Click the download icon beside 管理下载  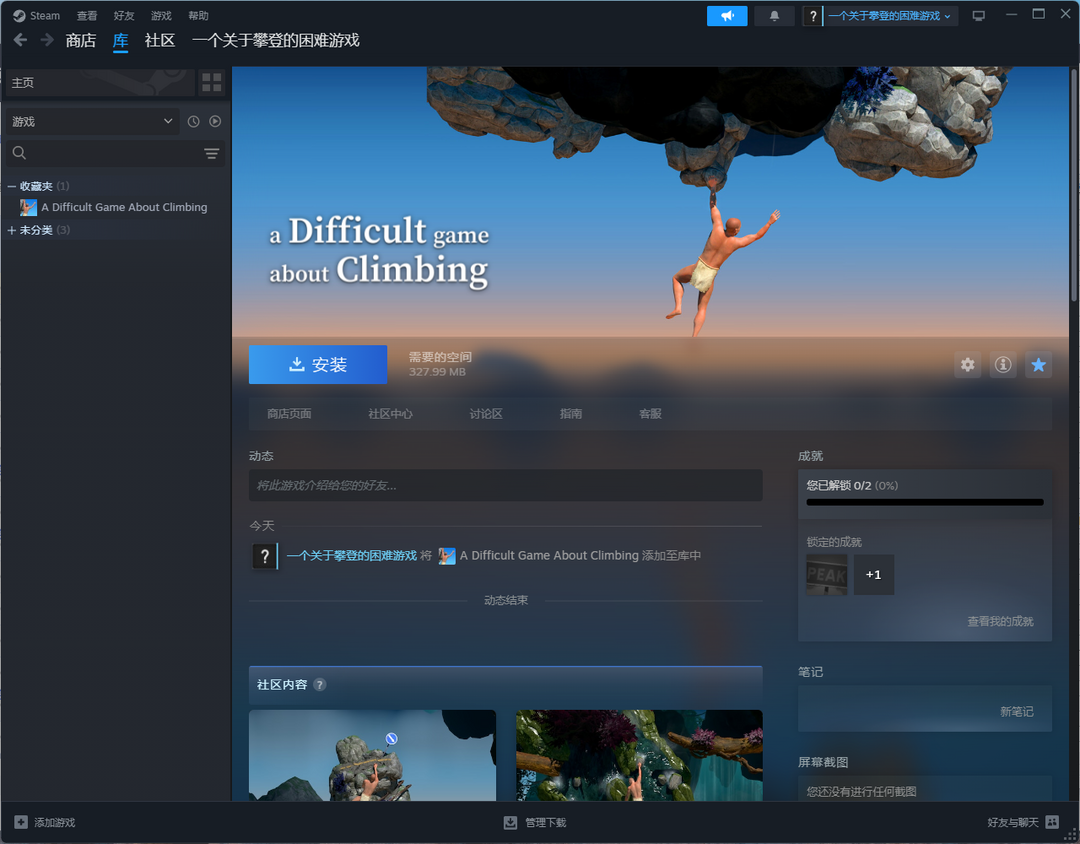510,822
